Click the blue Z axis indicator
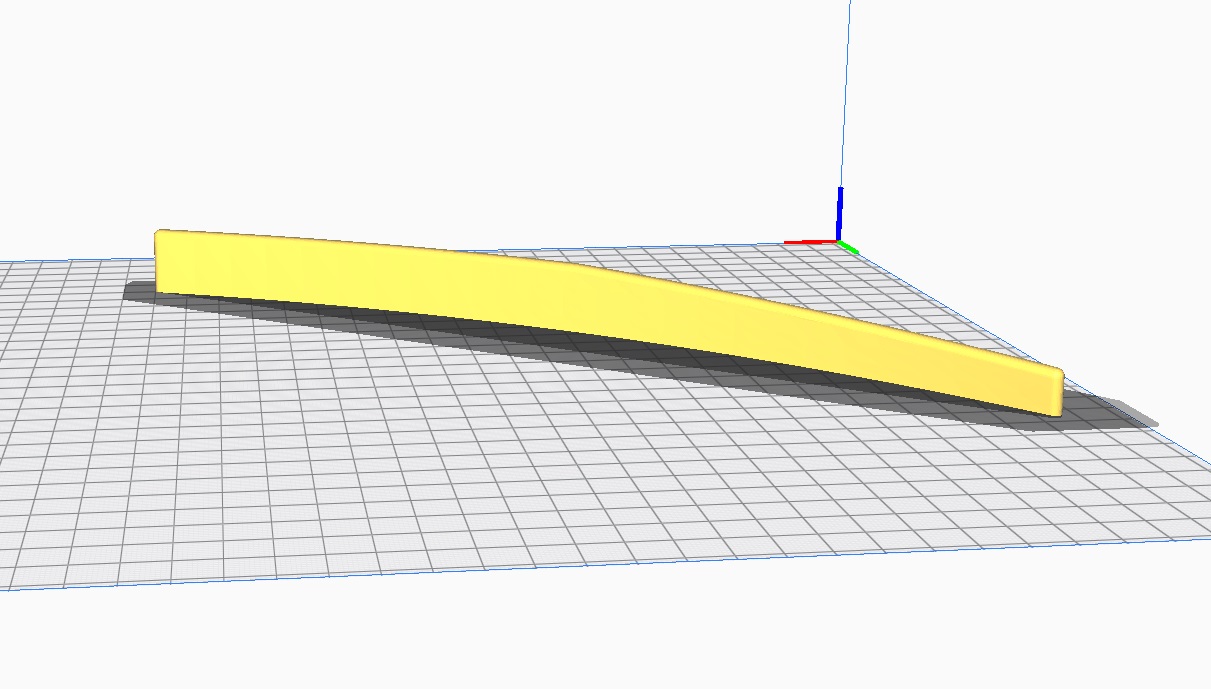1211x689 pixels. [840, 212]
